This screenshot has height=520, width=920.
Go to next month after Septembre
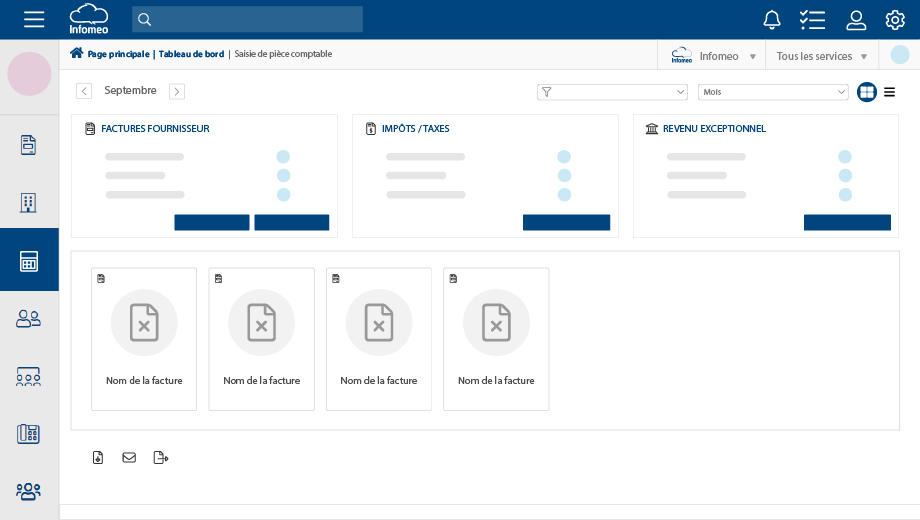click(x=177, y=91)
